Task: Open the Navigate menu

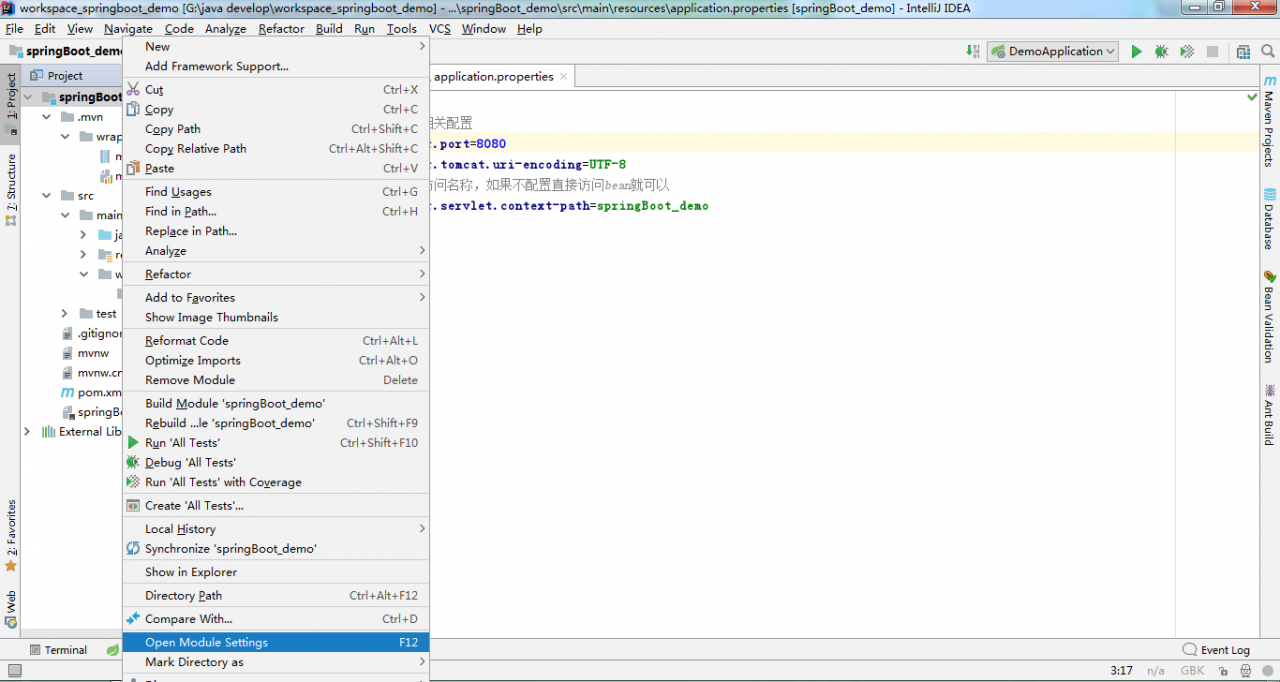Action: click(128, 29)
